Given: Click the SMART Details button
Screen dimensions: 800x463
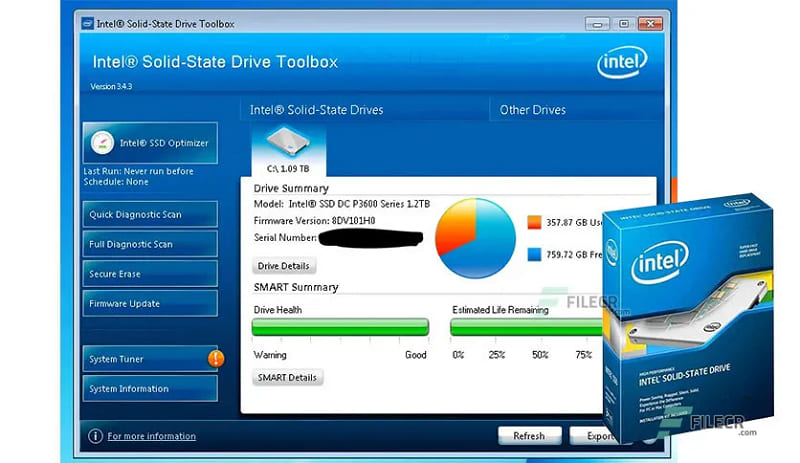Looking at the screenshot, I should (287, 377).
